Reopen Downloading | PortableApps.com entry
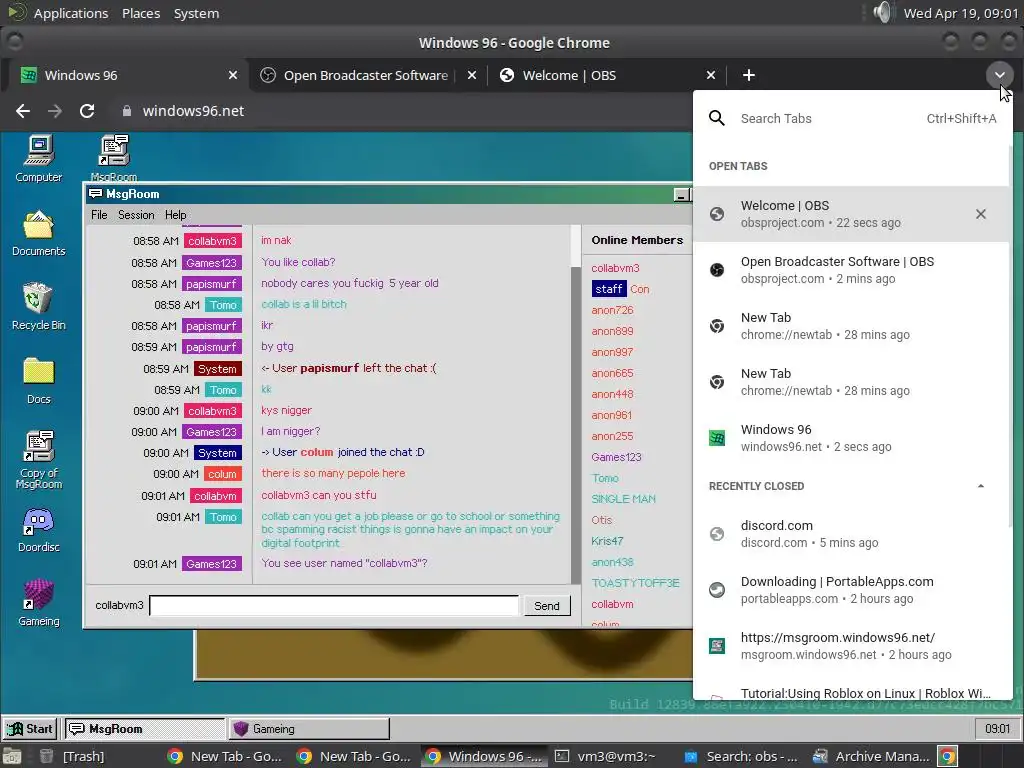 (x=852, y=590)
